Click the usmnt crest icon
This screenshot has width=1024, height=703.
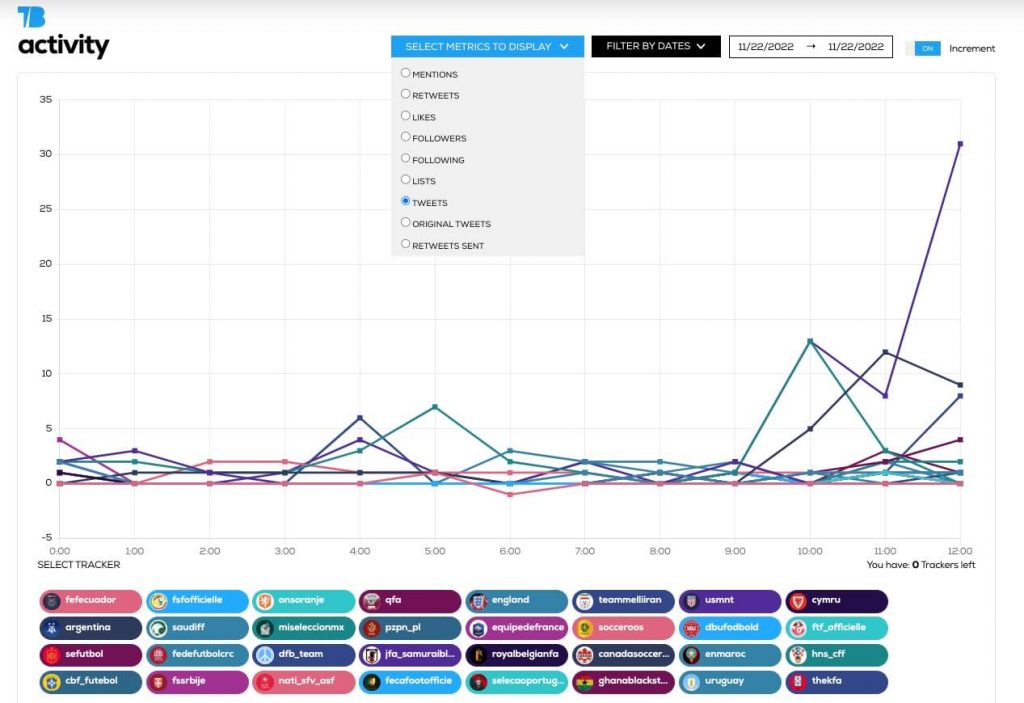tap(692, 601)
